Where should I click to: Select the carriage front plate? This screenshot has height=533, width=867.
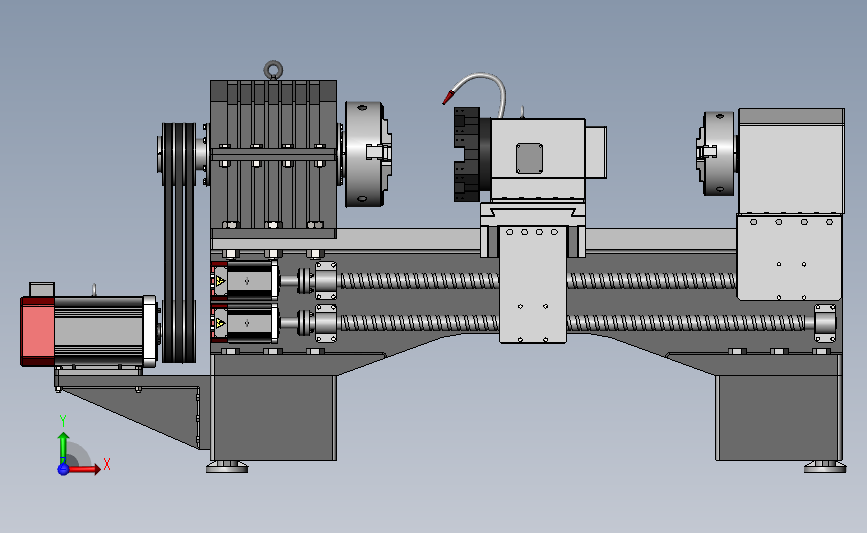click(532, 284)
